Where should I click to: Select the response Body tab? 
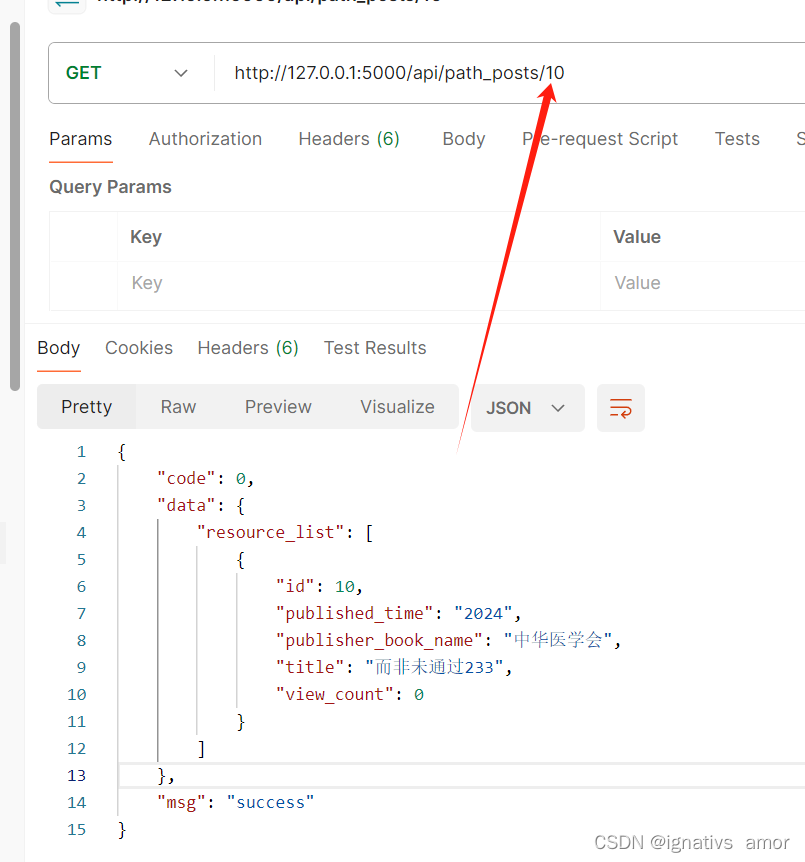pos(58,348)
